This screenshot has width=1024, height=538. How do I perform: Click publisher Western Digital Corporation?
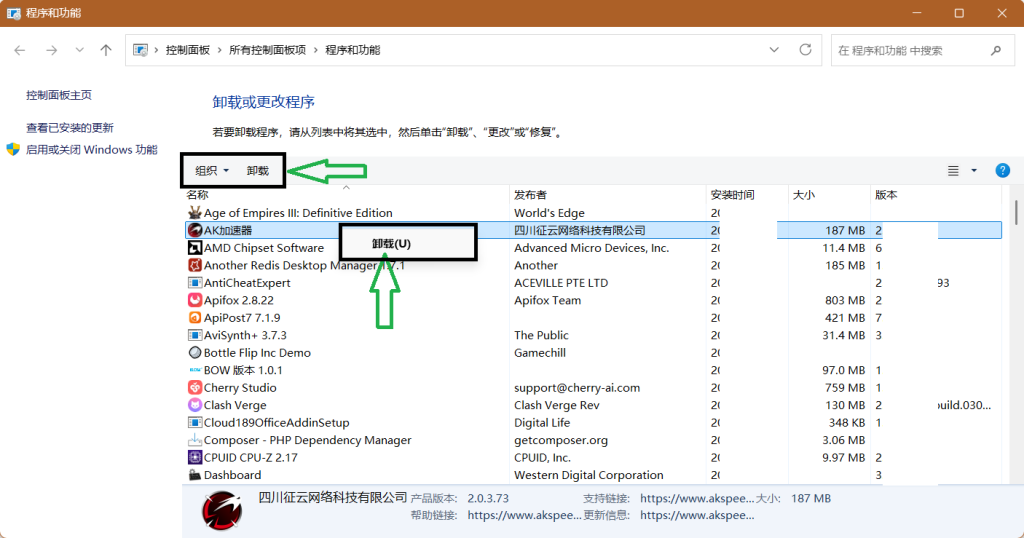tap(588, 475)
